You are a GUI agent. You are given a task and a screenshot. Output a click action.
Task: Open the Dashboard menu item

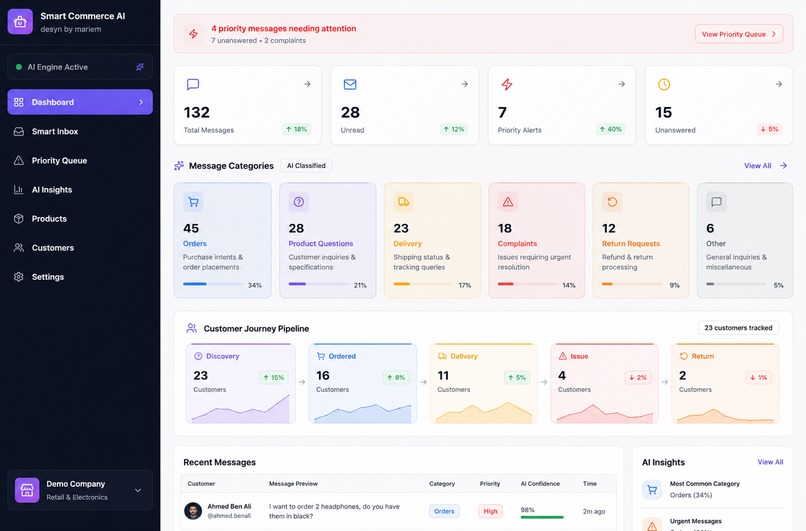pos(80,102)
